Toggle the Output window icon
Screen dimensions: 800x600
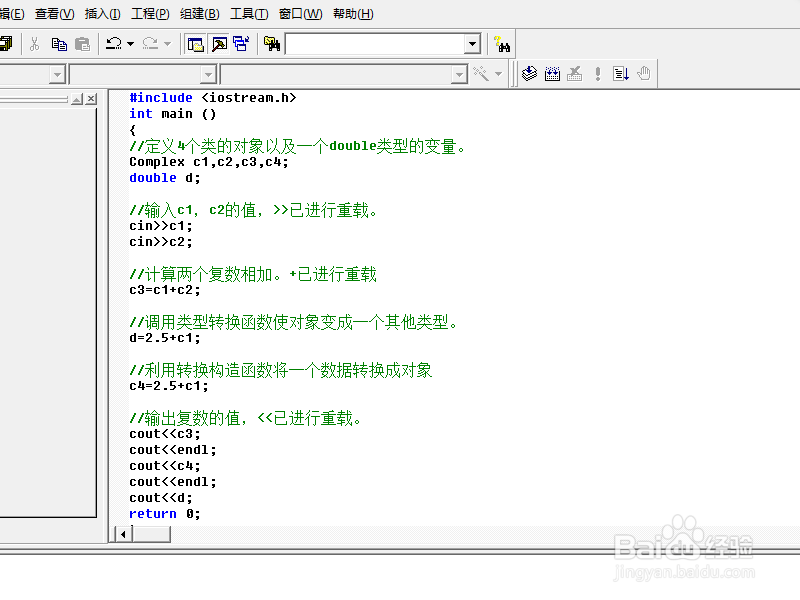click(x=219, y=44)
